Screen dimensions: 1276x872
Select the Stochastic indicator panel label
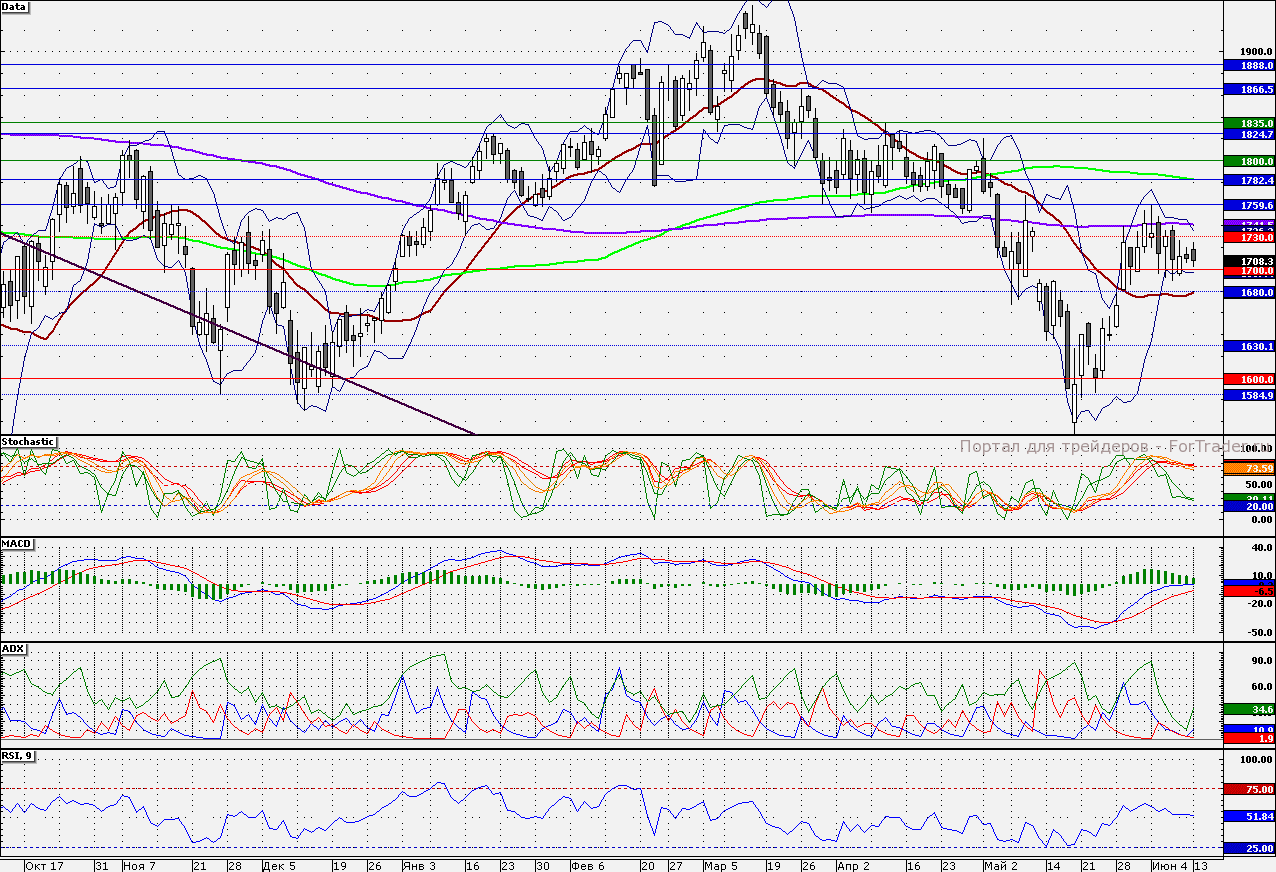(28, 441)
